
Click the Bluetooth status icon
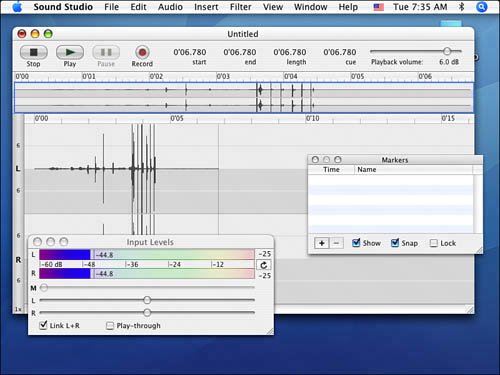pyautogui.click(x=461, y=7)
